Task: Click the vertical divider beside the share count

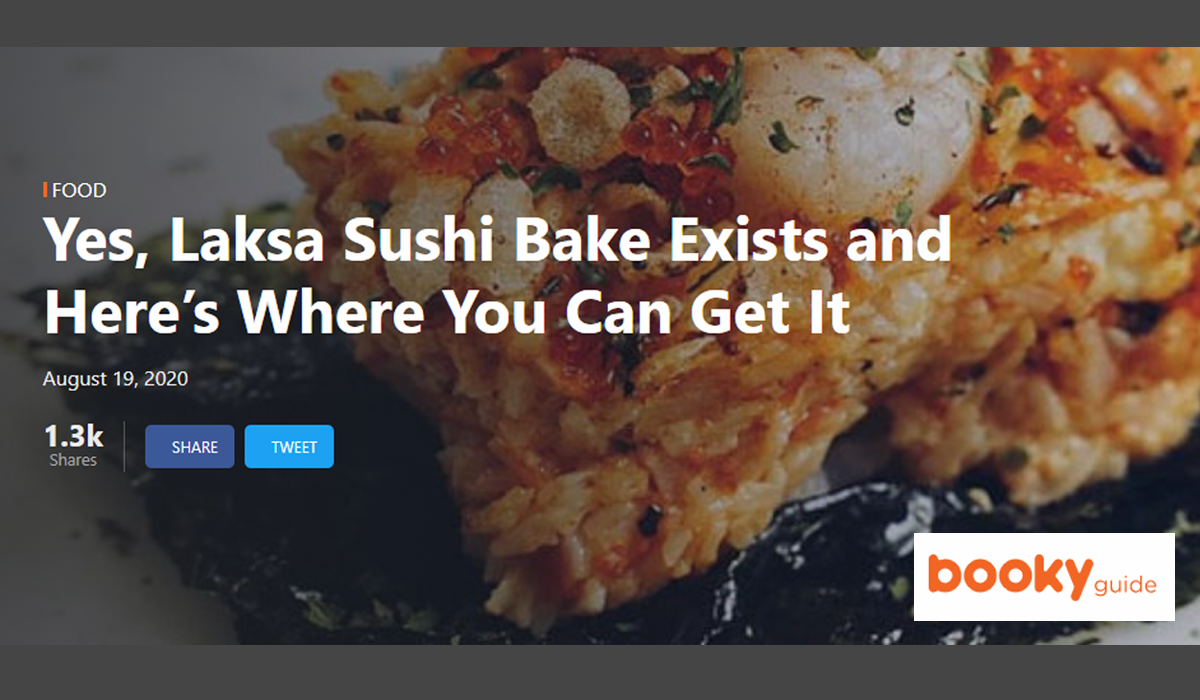Action: coord(124,446)
